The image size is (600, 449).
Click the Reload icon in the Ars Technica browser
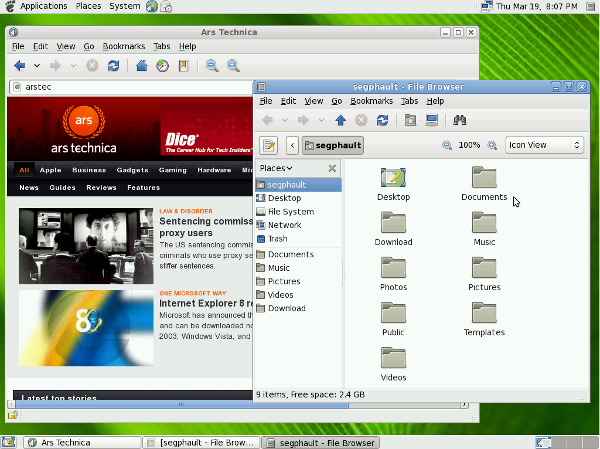point(113,66)
